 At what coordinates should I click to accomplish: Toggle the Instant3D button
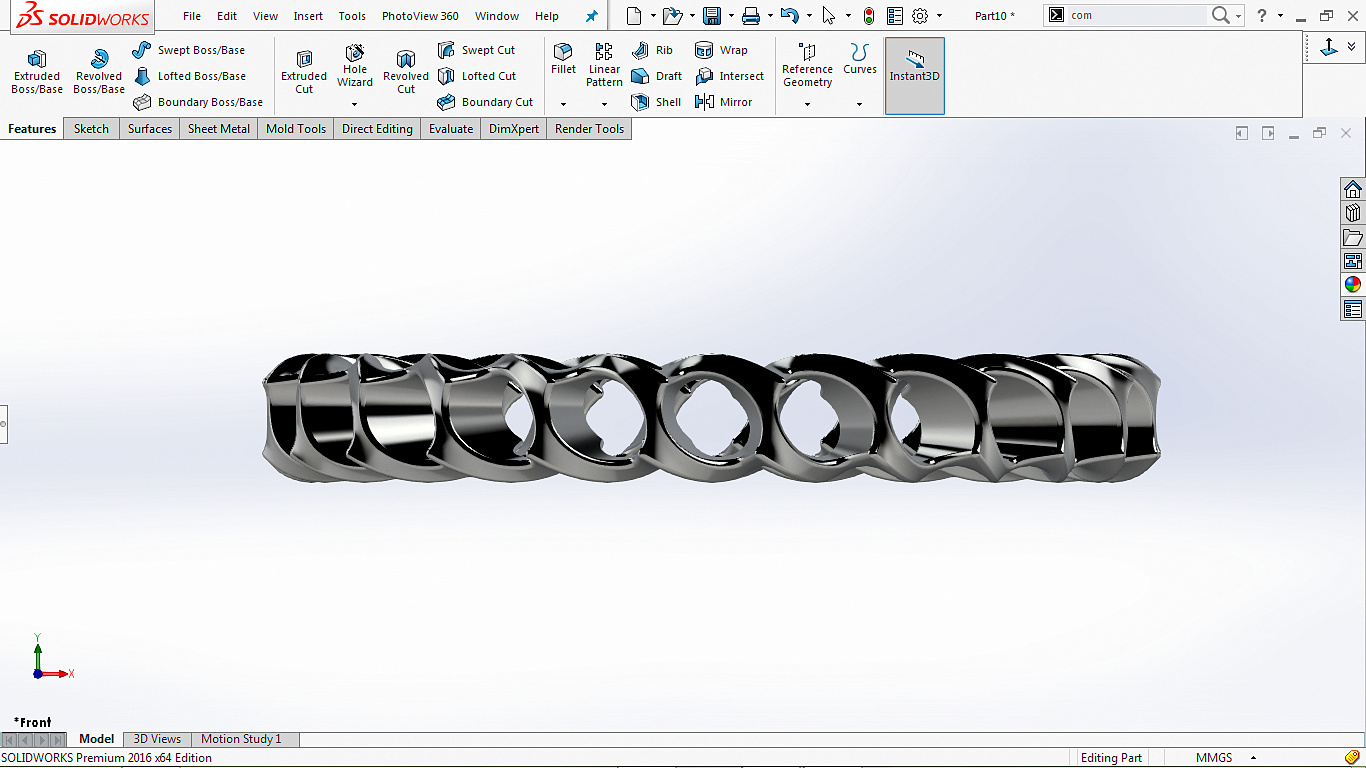pyautogui.click(x=914, y=76)
